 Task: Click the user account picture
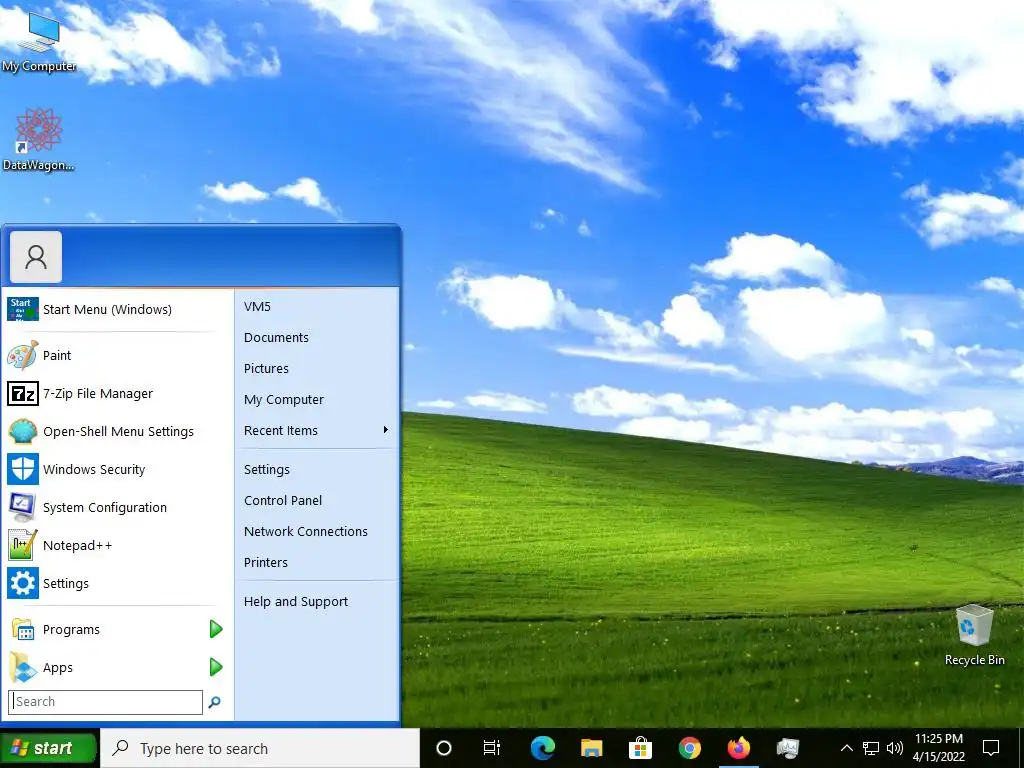[36, 257]
